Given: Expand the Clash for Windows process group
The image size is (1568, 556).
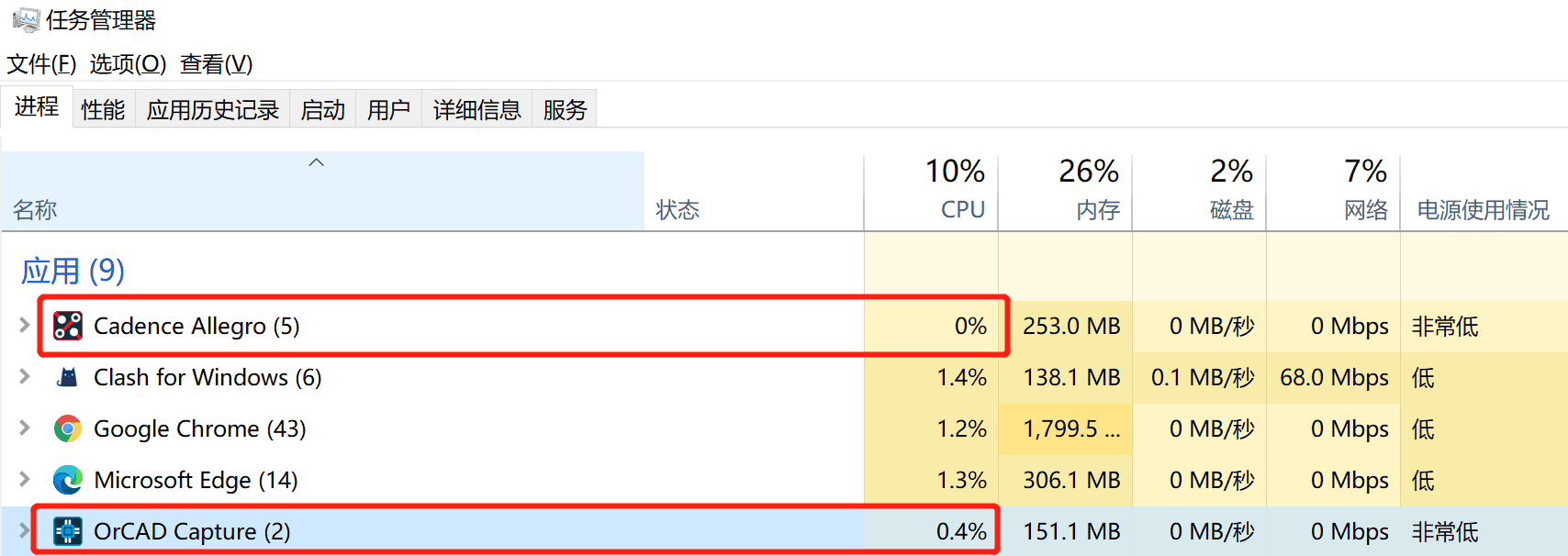Looking at the screenshot, I should point(25,376).
